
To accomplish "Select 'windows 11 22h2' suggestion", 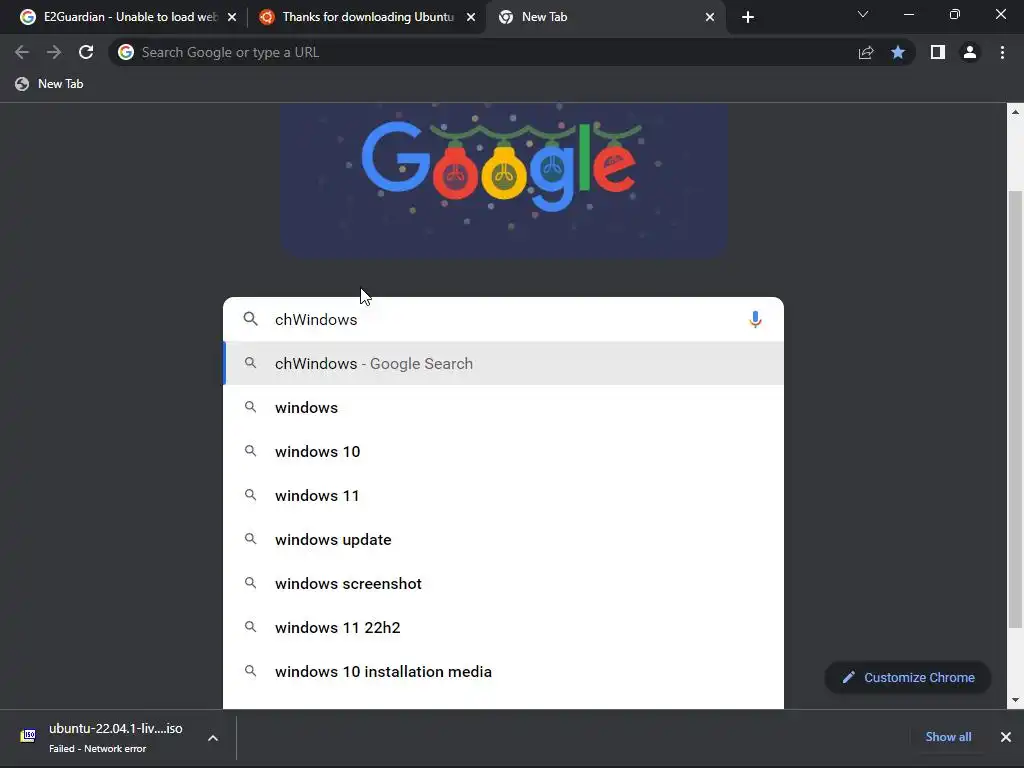I will (x=503, y=627).
